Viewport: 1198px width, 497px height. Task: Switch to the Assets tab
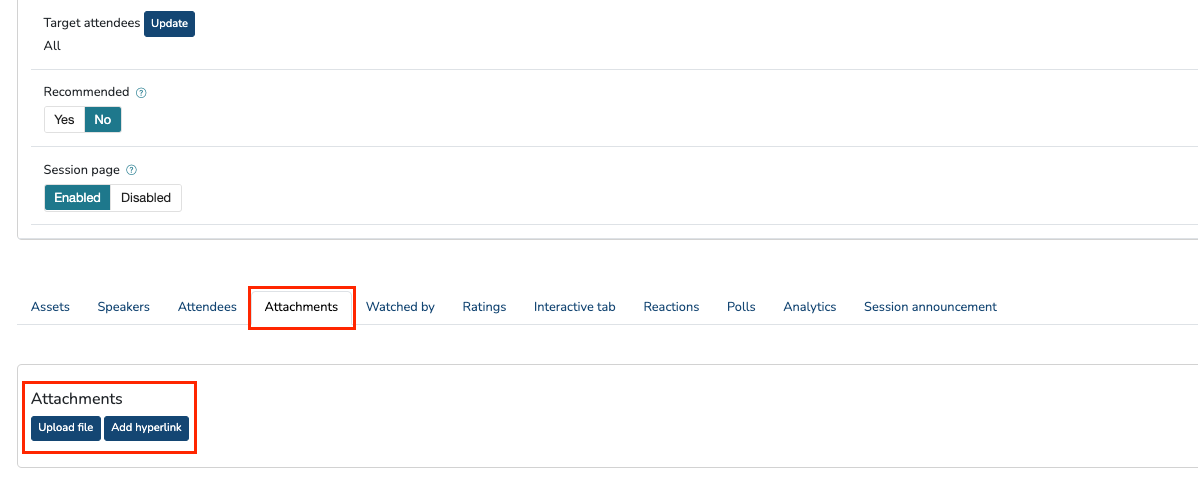(50, 307)
